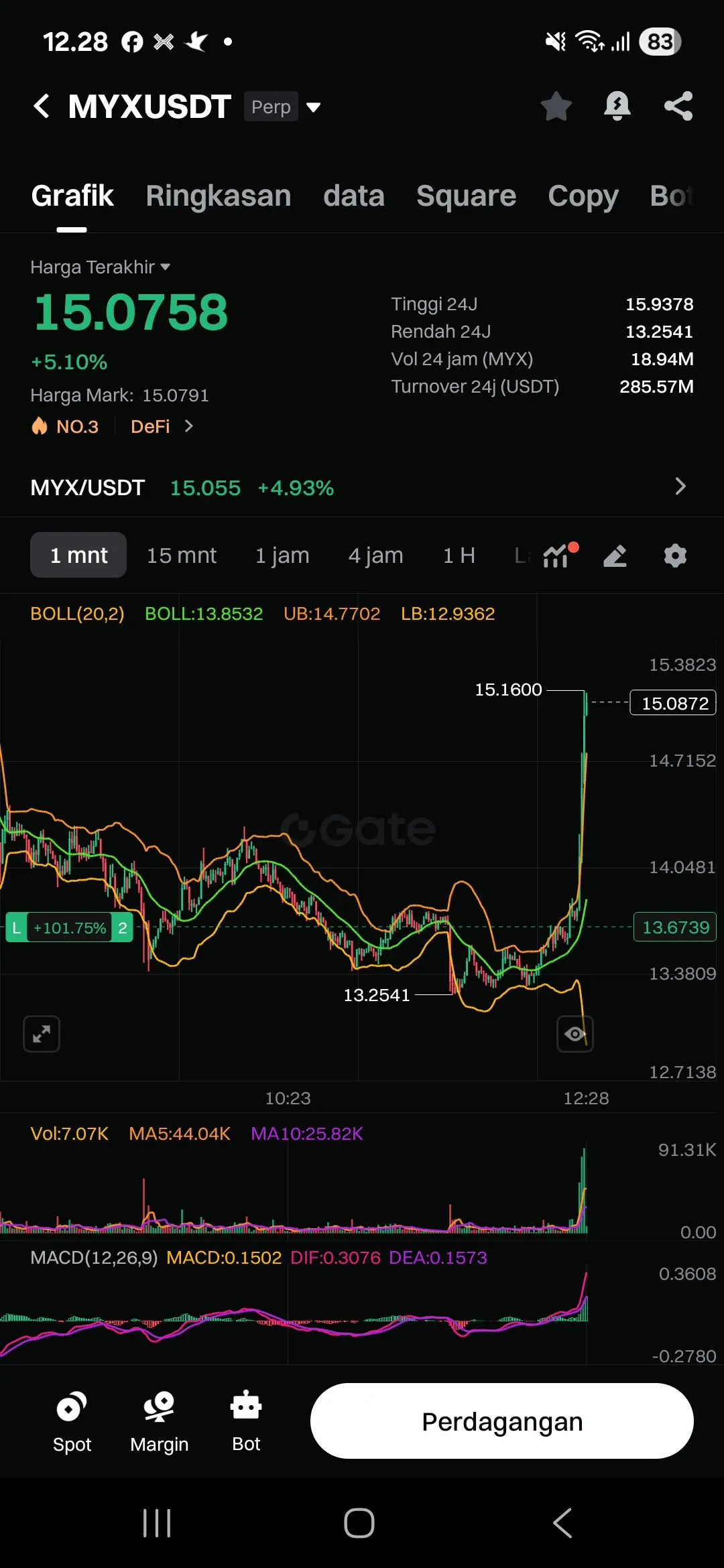
Task: Select the 1 jam timeframe
Action: pyautogui.click(x=282, y=555)
